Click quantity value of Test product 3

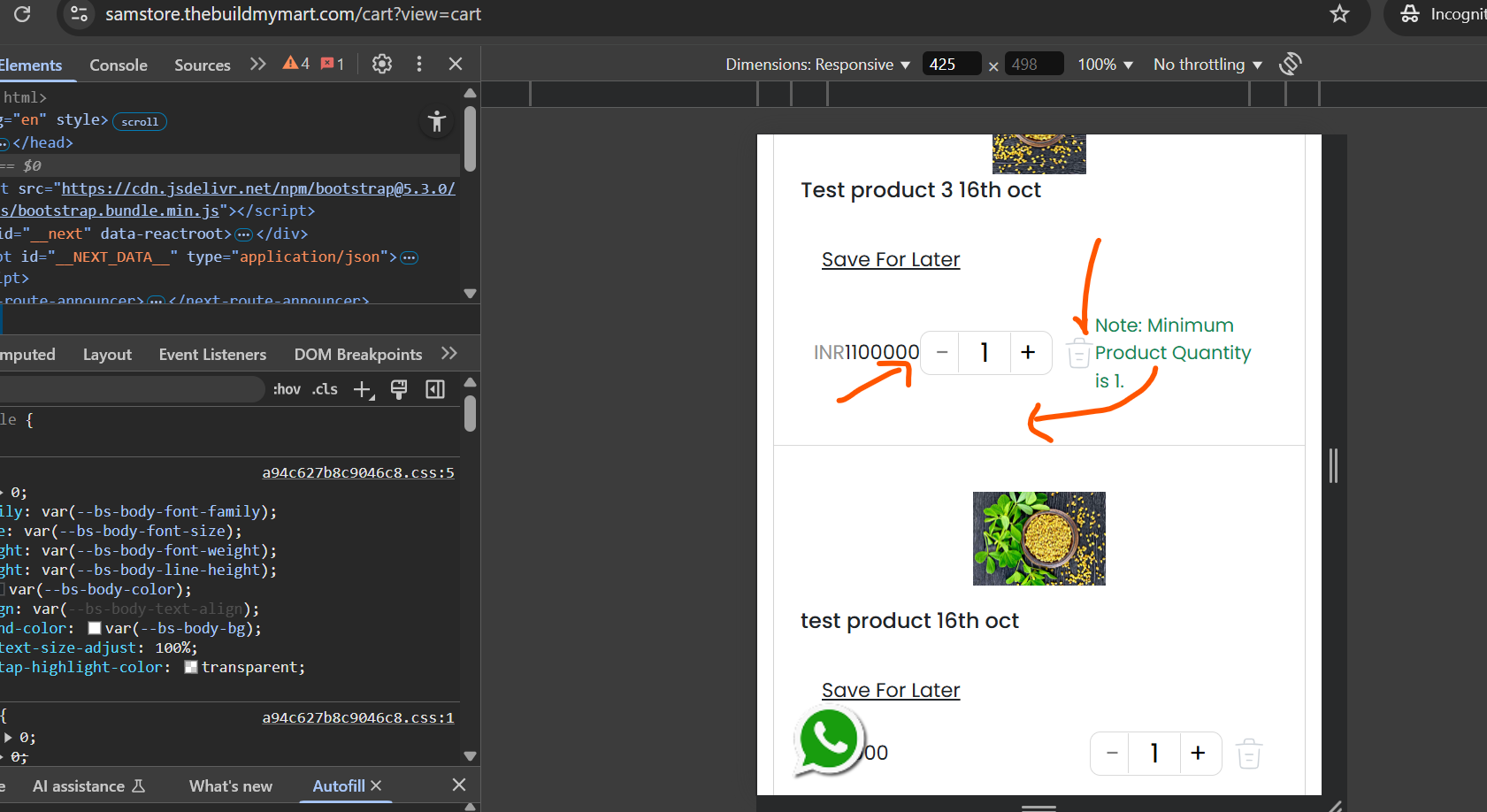[985, 353]
